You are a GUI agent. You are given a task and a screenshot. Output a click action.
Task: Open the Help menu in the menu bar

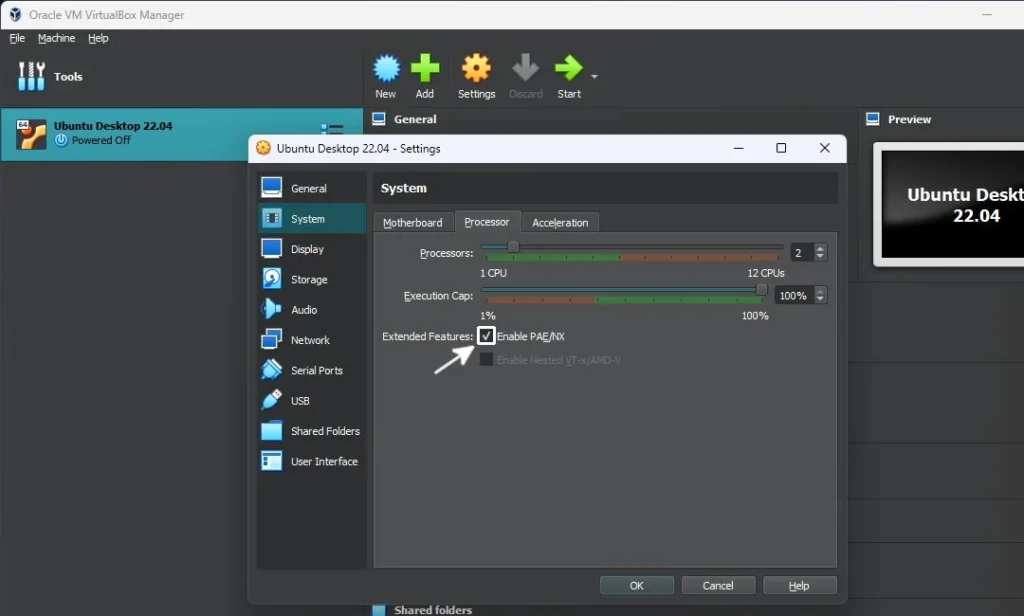(98, 38)
